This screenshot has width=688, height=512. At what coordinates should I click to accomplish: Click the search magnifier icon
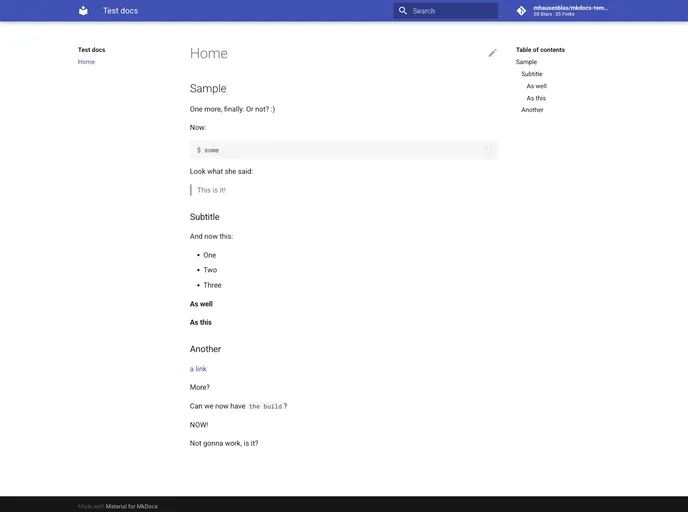click(x=402, y=11)
